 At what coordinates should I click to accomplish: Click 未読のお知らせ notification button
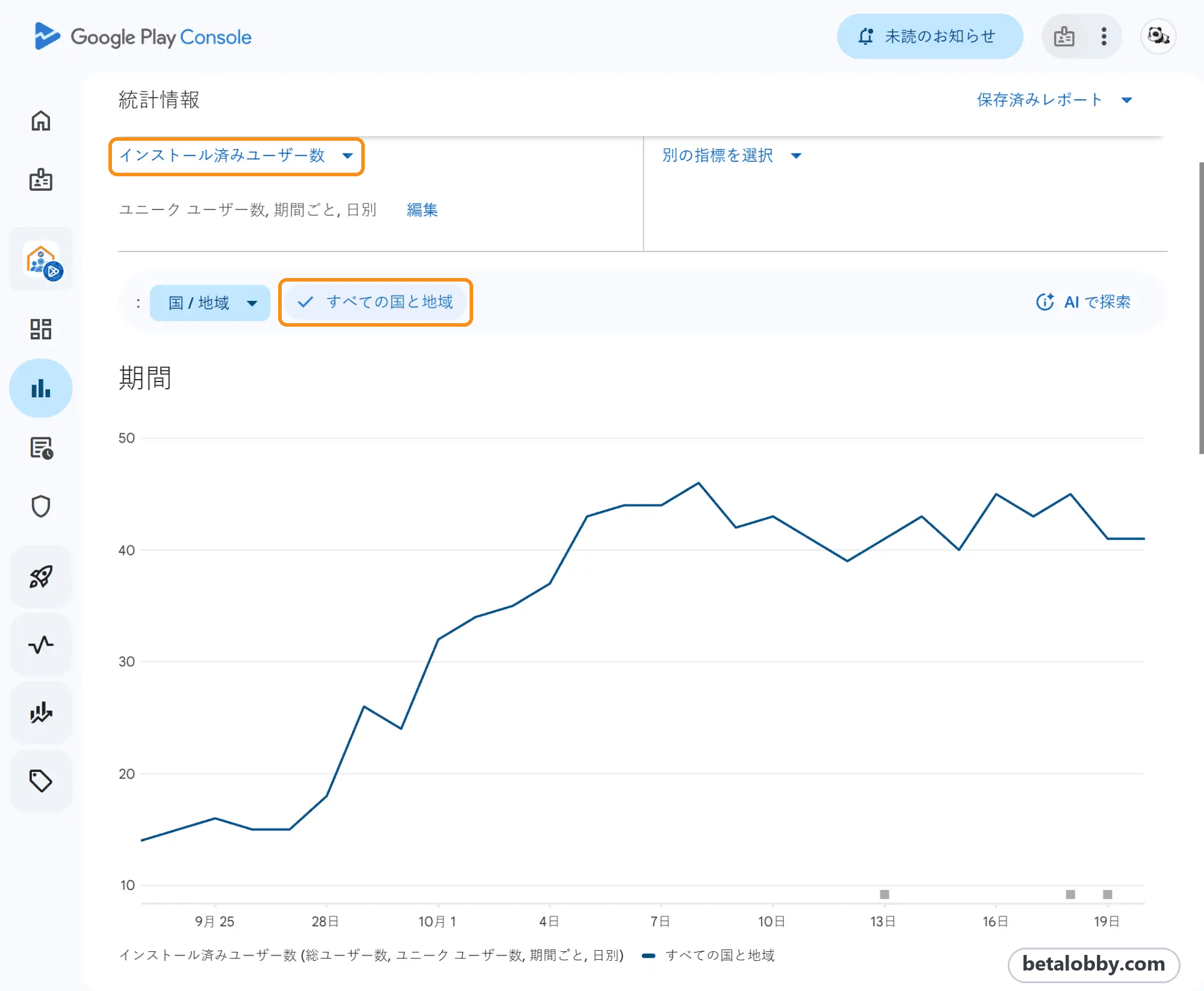[x=929, y=37]
